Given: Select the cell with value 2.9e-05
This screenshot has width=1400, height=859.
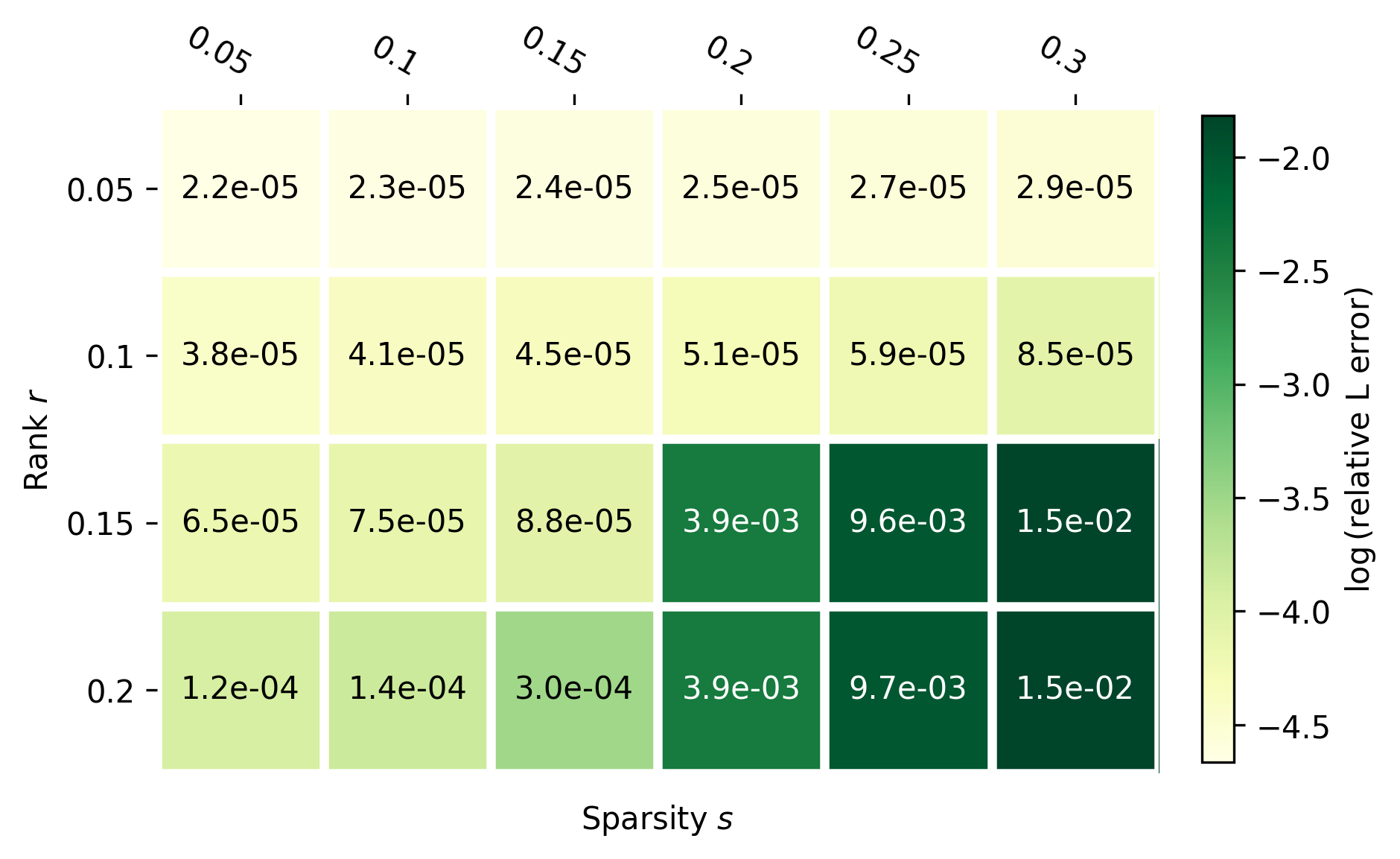Looking at the screenshot, I should pyautogui.click(x=1075, y=188).
